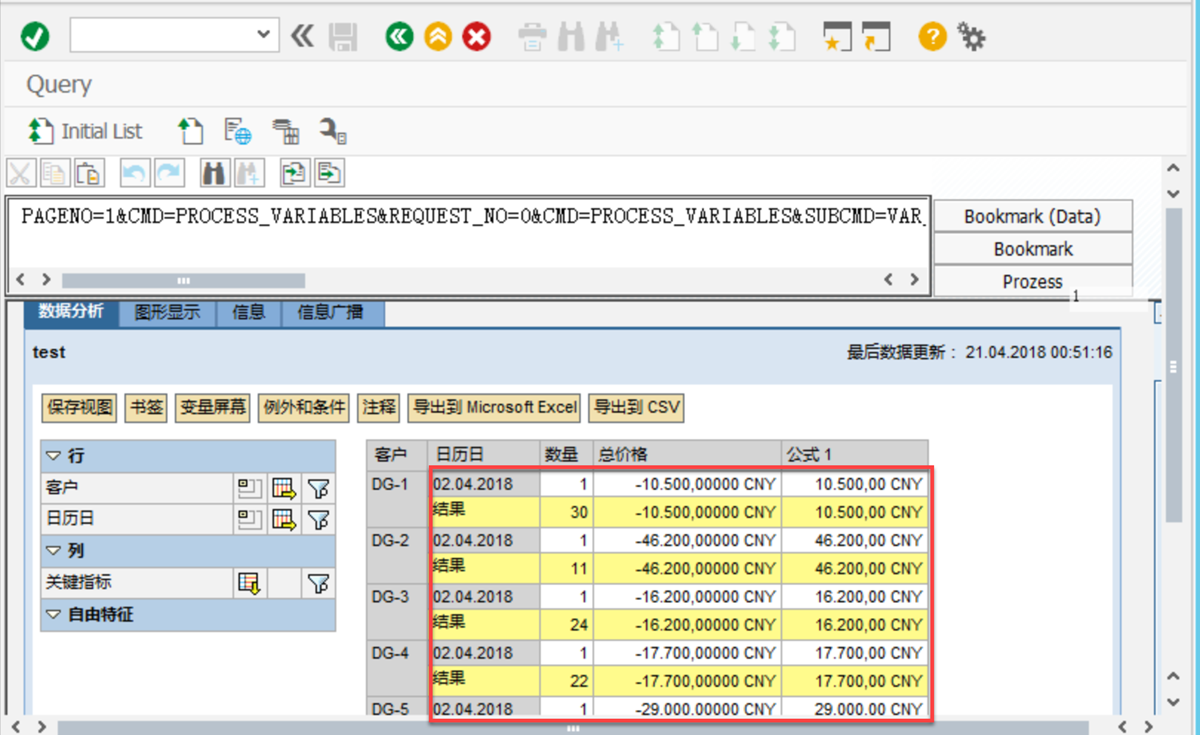The width and height of the screenshot is (1200, 735).
Task: Click the 保存视图 button
Action: [x=80, y=407]
